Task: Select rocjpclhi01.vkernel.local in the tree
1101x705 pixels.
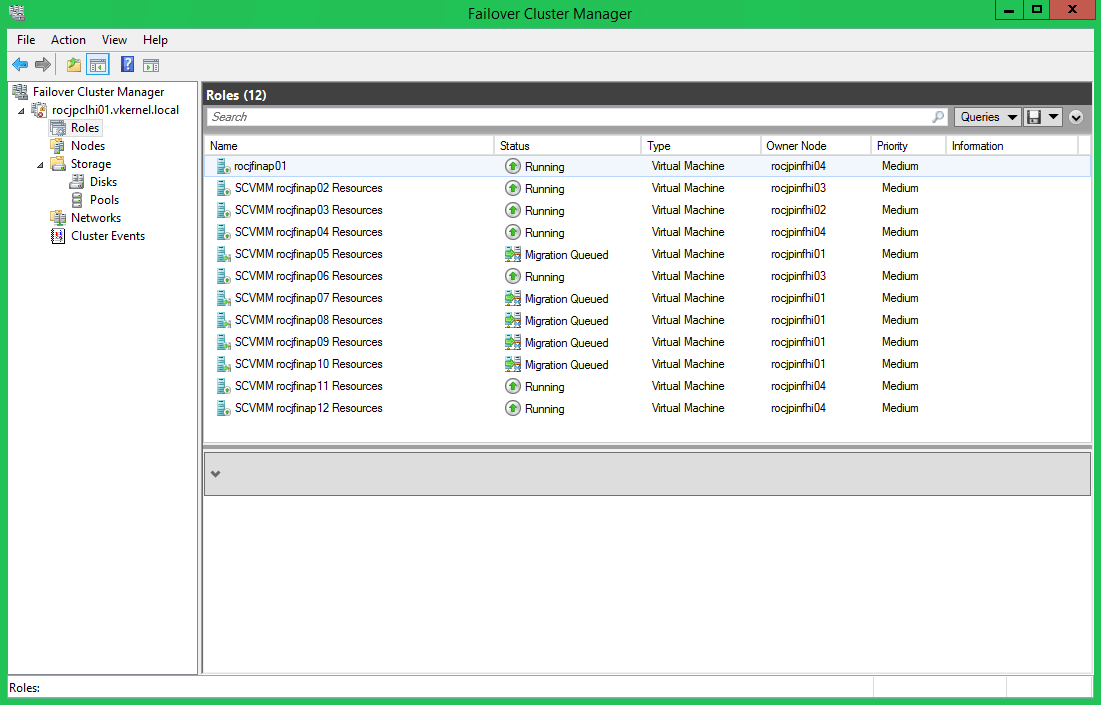Action: click(x=115, y=110)
